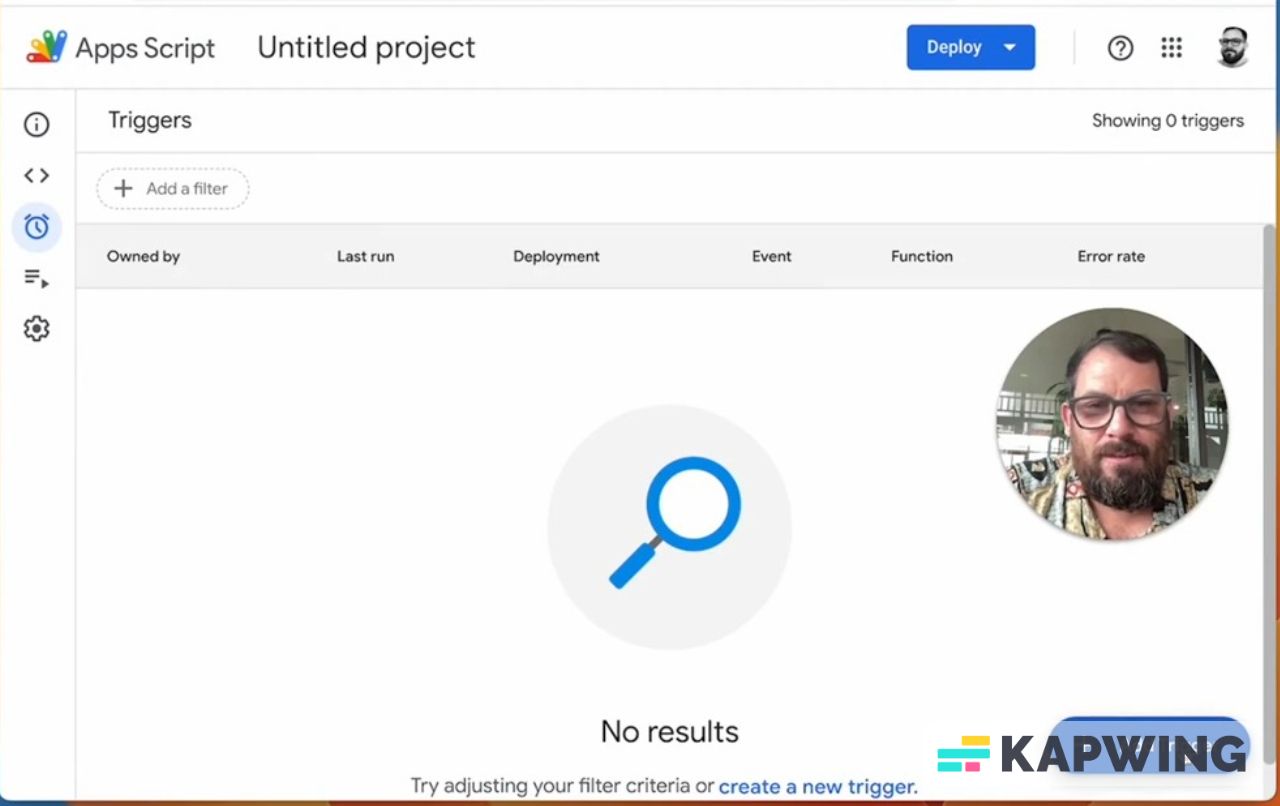
Task: Rename the Untitled project title
Action: pyautogui.click(x=367, y=47)
